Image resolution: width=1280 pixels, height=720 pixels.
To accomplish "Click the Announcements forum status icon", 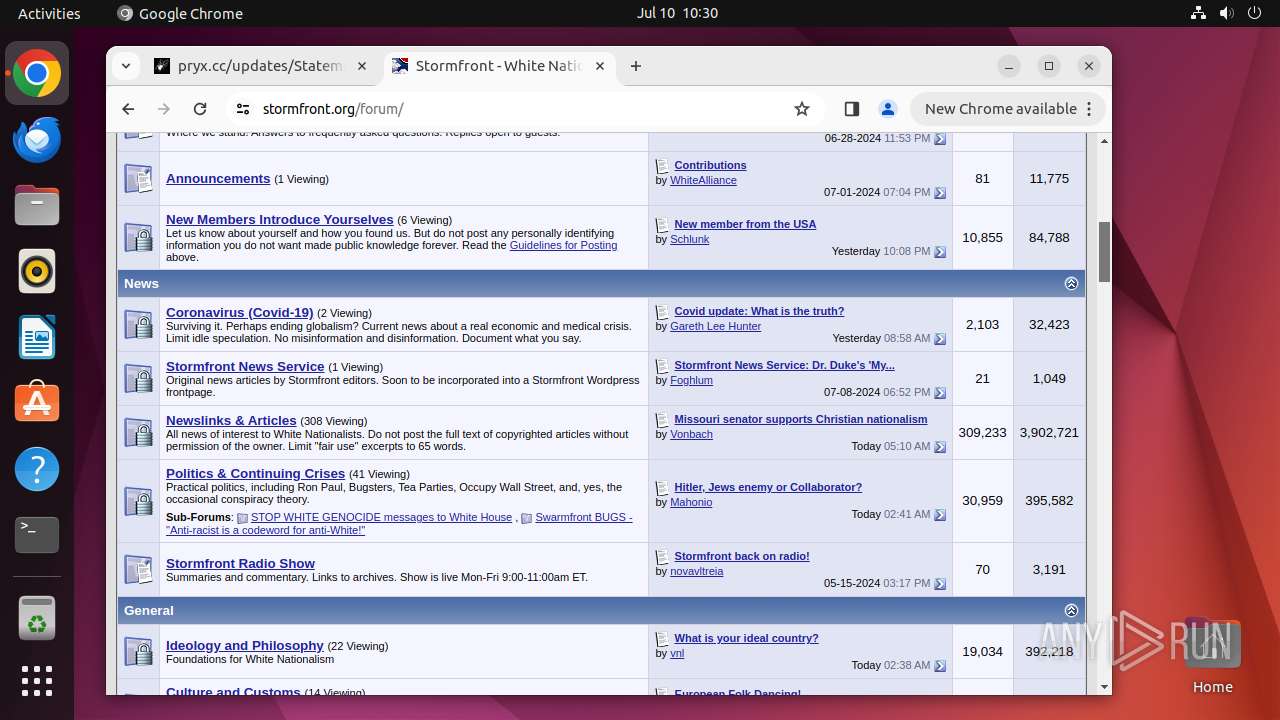I will (138, 179).
